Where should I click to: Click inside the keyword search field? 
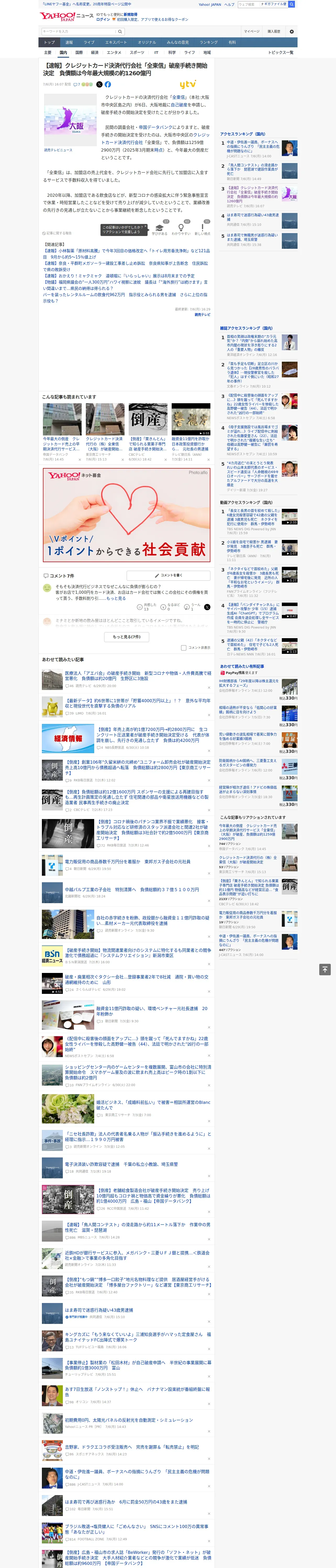79,32
